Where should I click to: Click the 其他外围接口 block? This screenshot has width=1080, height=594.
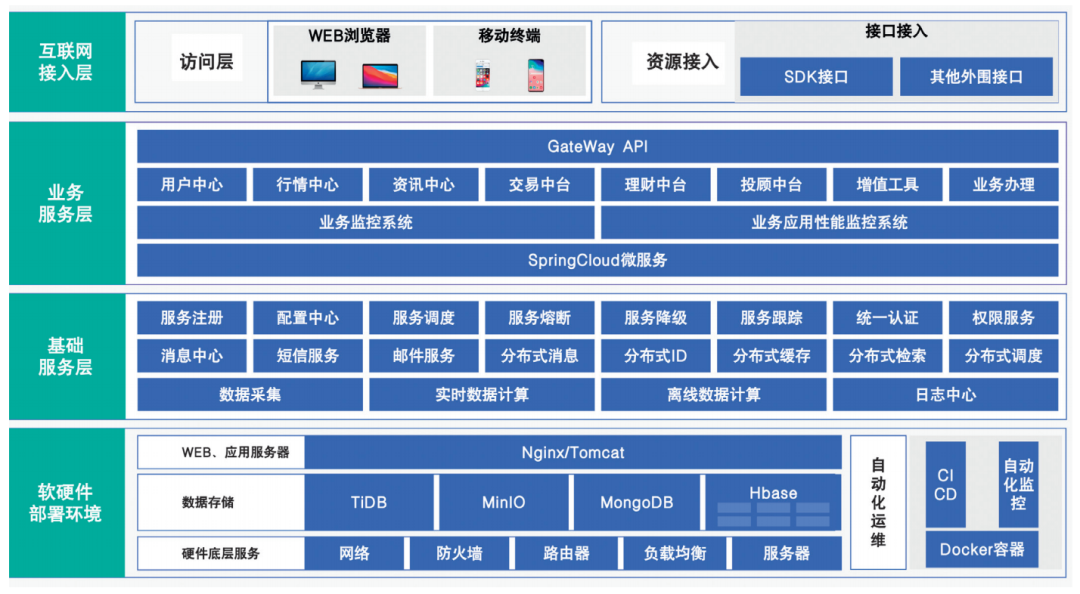tap(976, 76)
